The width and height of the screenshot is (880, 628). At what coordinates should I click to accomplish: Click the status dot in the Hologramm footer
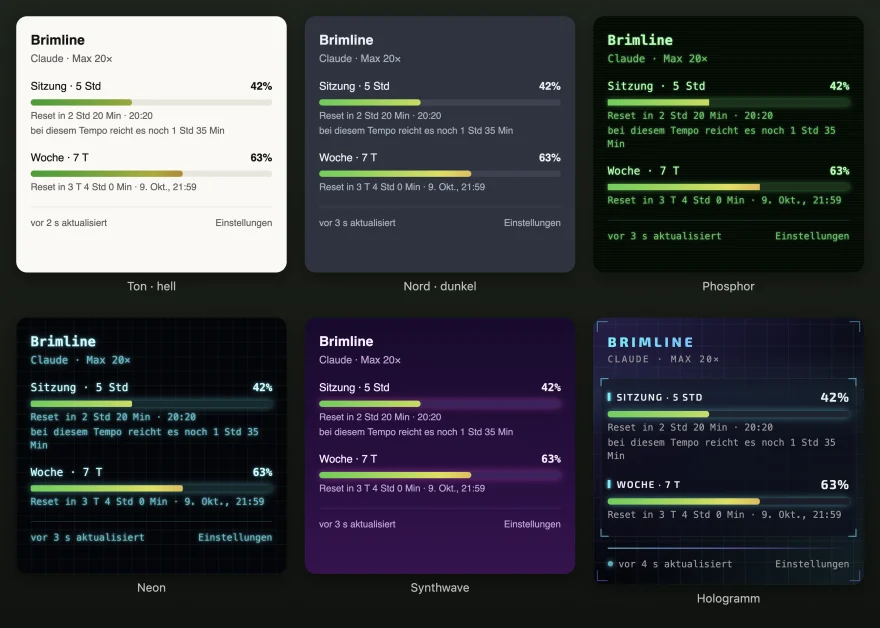point(610,564)
